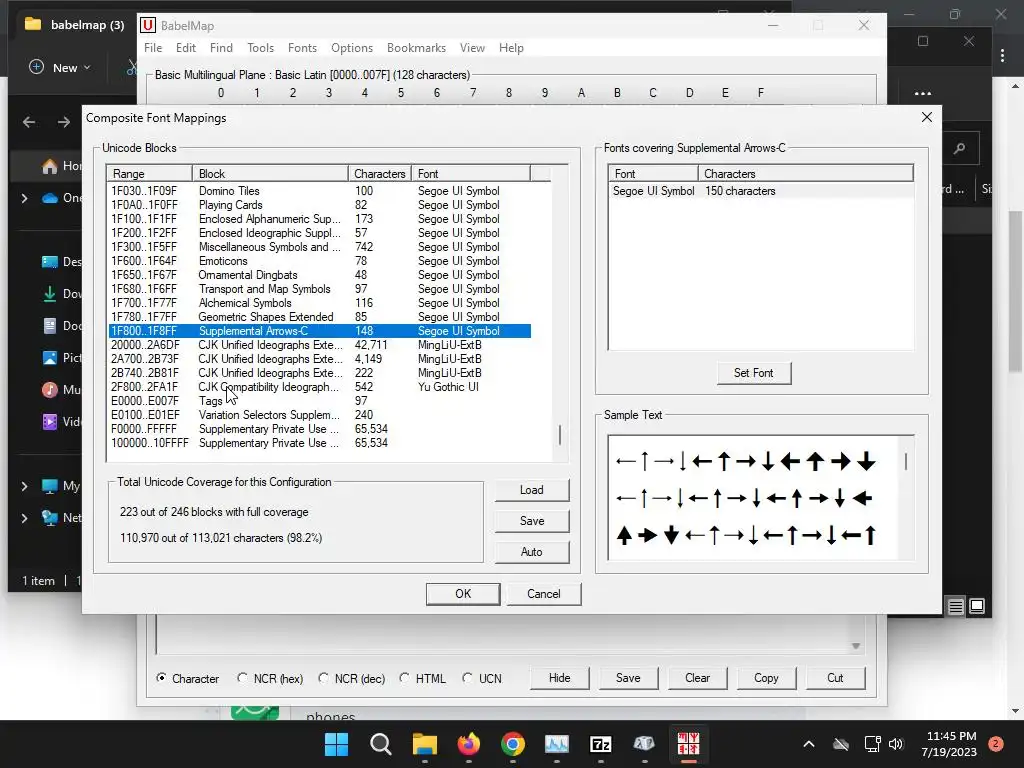
Task: Click the Set Font button
Action: pyautogui.click(x=754, y=373)
